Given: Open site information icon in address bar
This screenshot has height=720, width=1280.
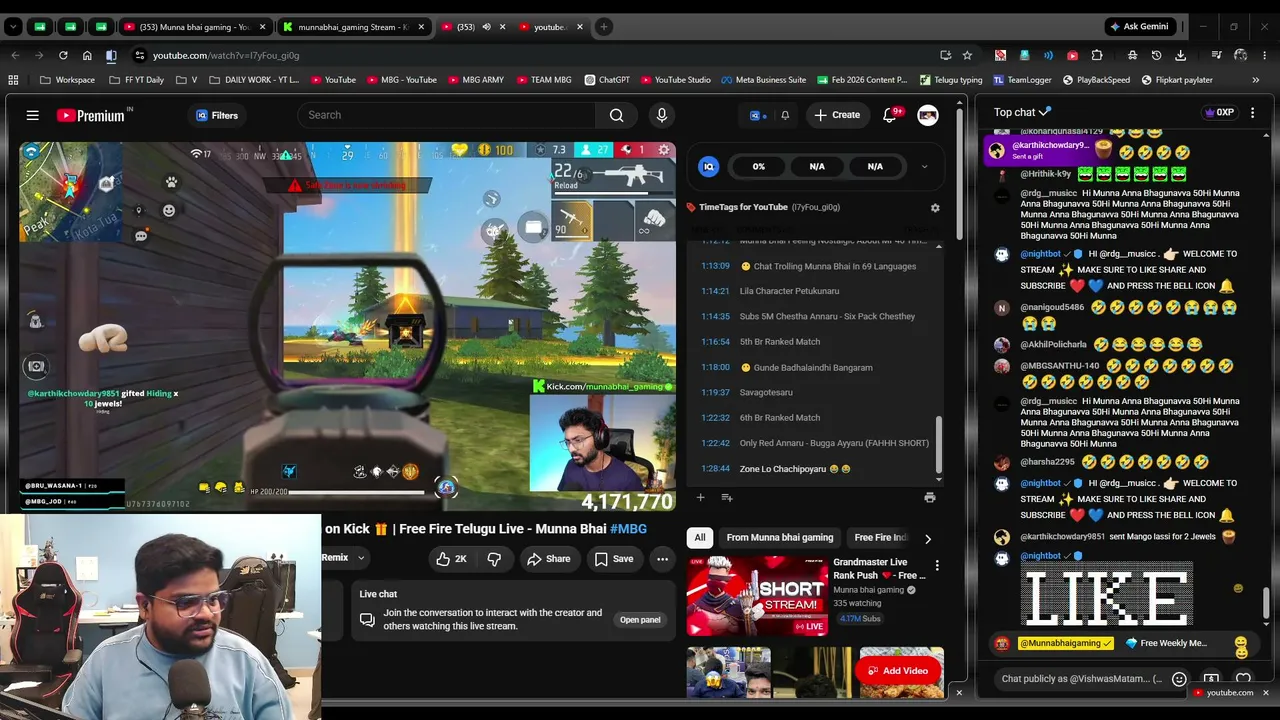Looking at the screenshot, I should coord(139,55).
